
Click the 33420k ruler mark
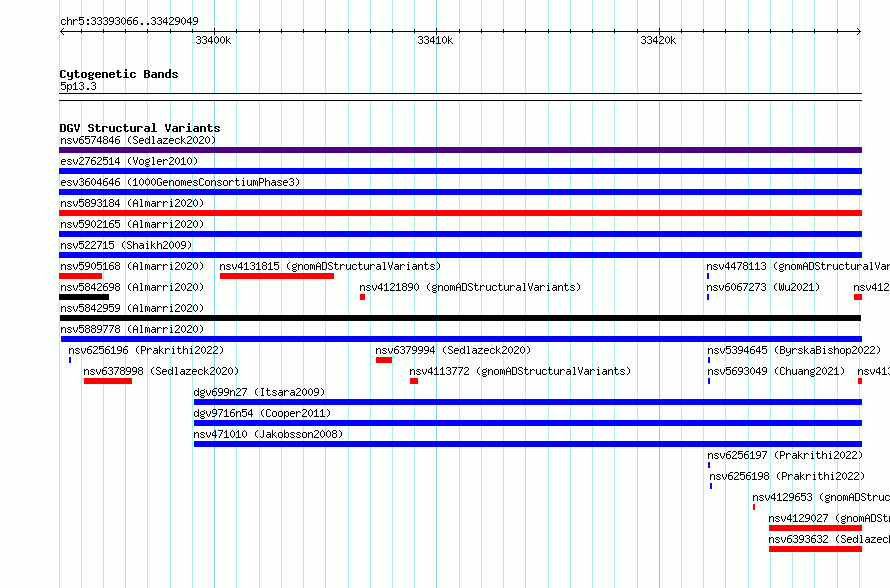coord(658,40)
